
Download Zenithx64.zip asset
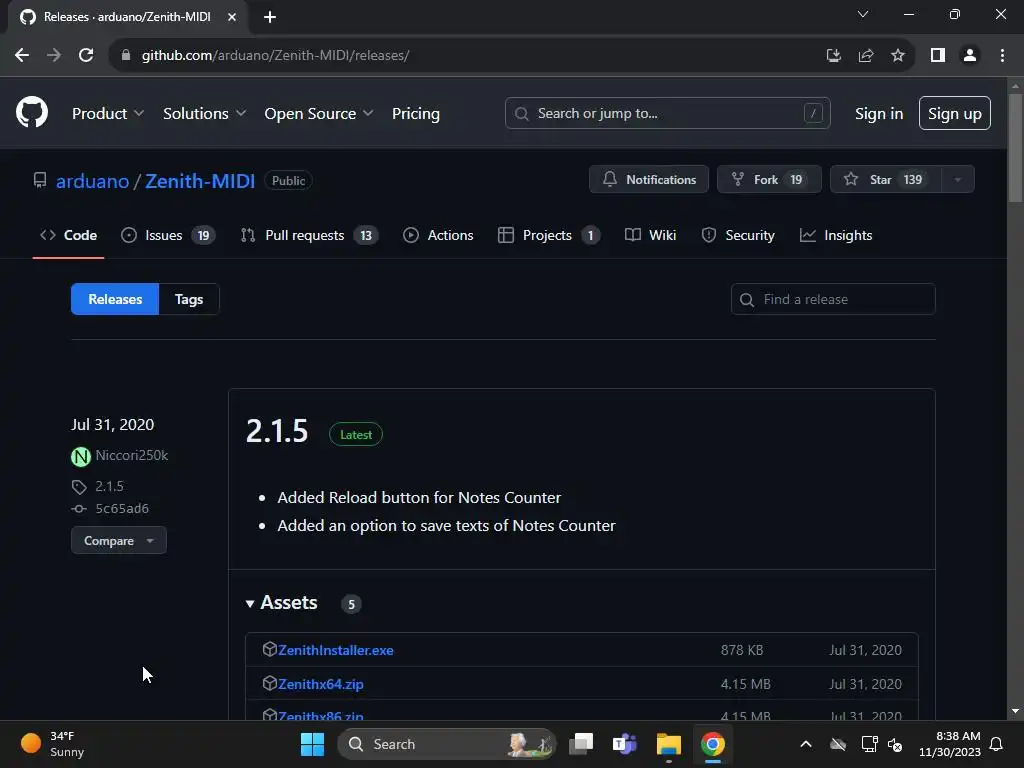click(321, 684)
